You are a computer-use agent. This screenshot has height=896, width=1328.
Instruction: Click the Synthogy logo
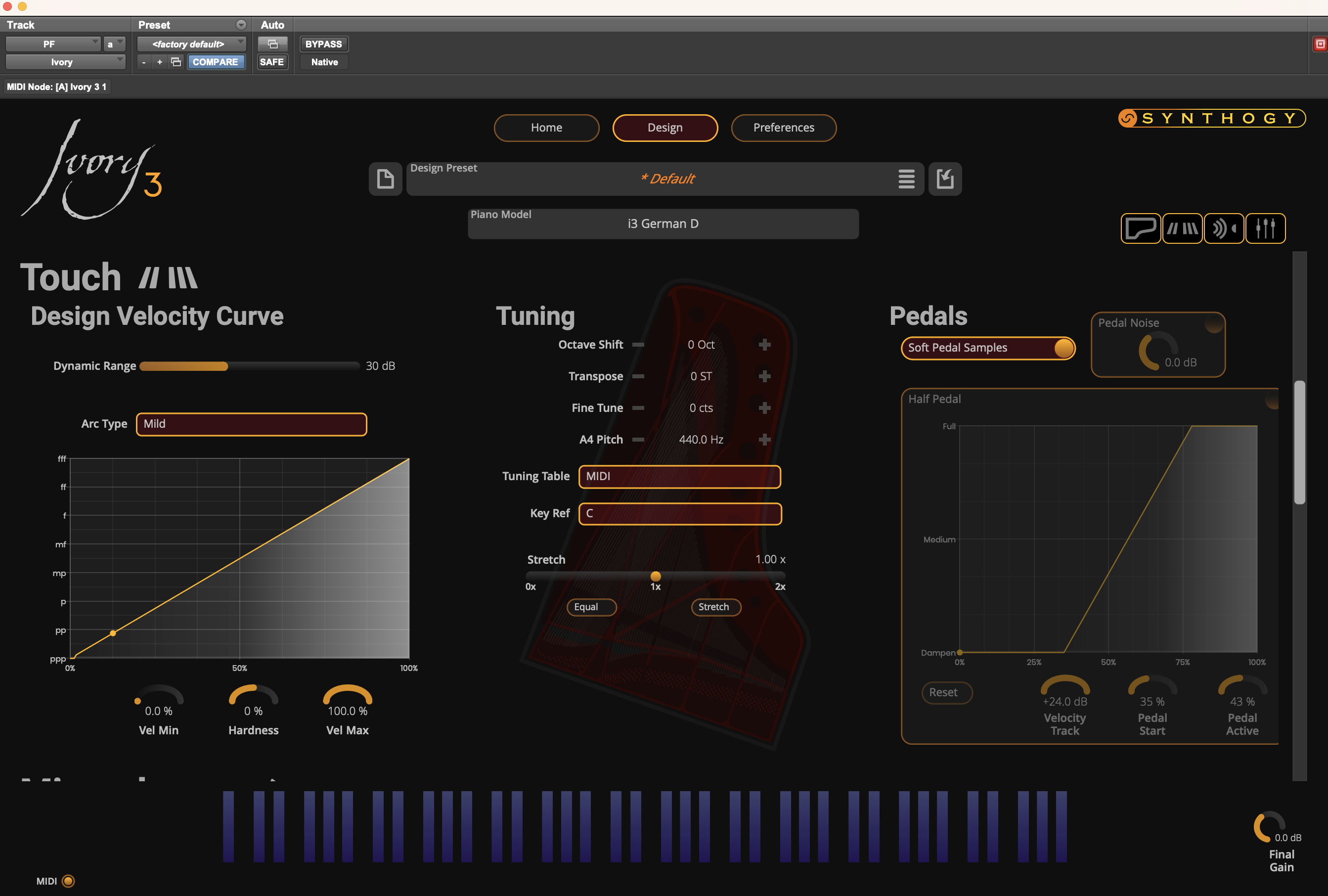point(1211,118)
